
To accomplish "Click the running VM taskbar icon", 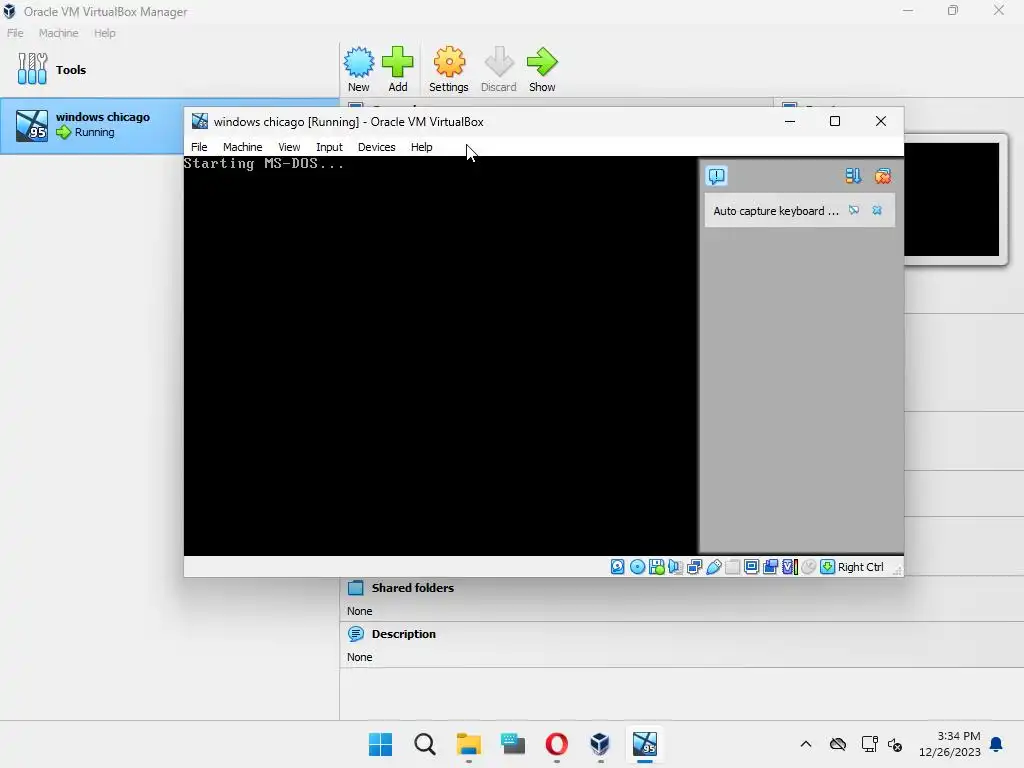I will click(645, 744).
